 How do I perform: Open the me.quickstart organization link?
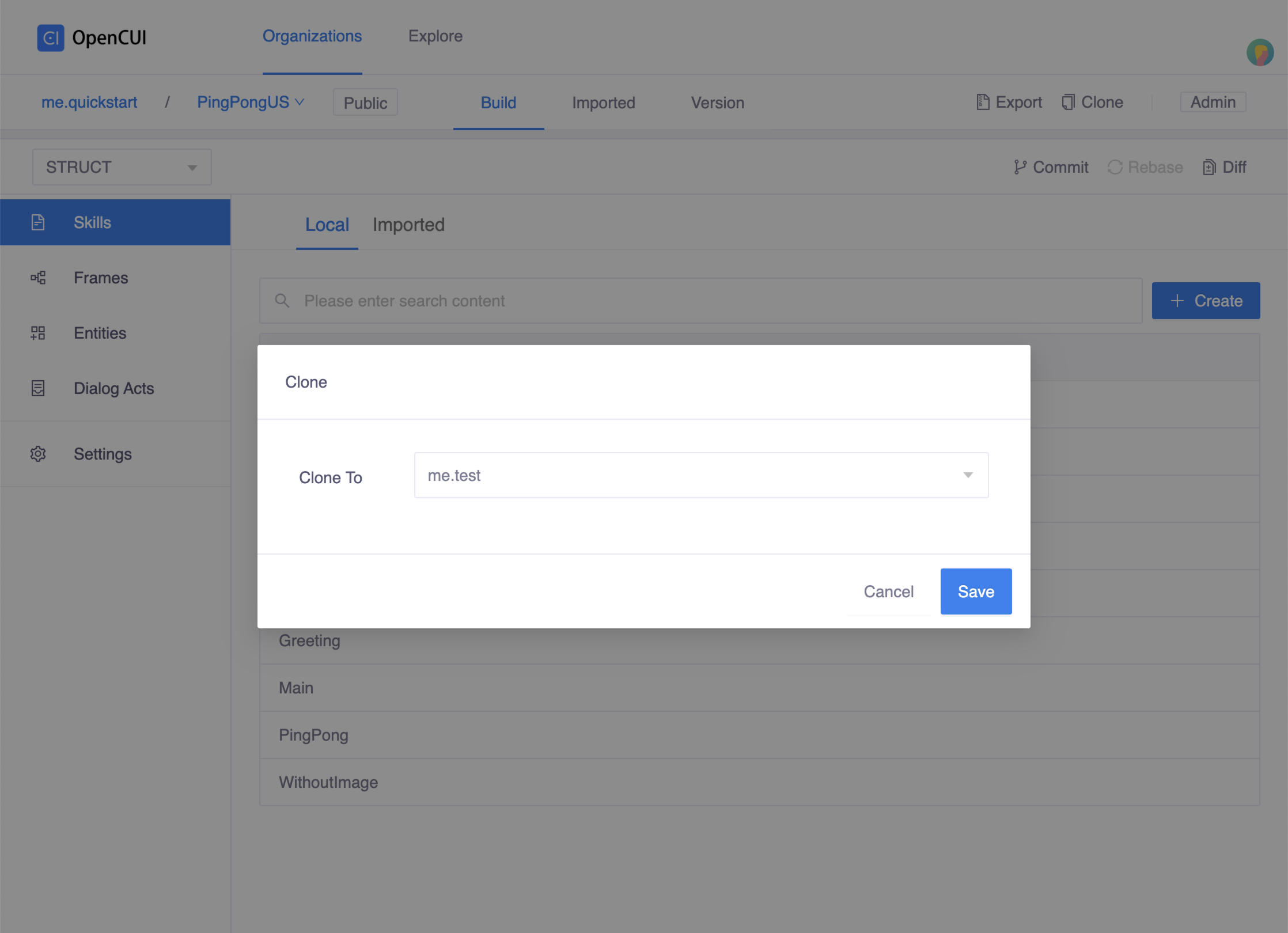[89, 103]
